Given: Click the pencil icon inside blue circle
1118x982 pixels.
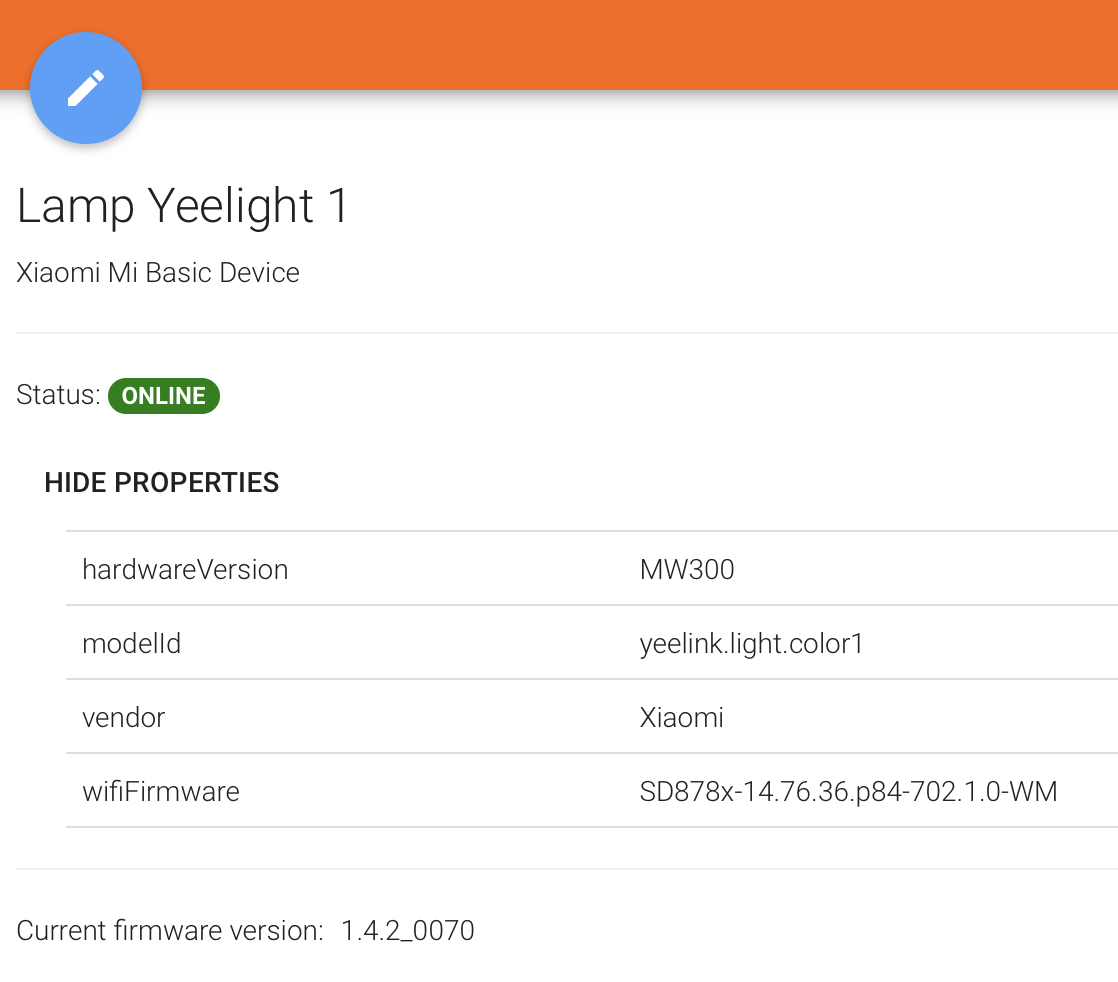Looking at the screenshot, I should tap(86, 88).
